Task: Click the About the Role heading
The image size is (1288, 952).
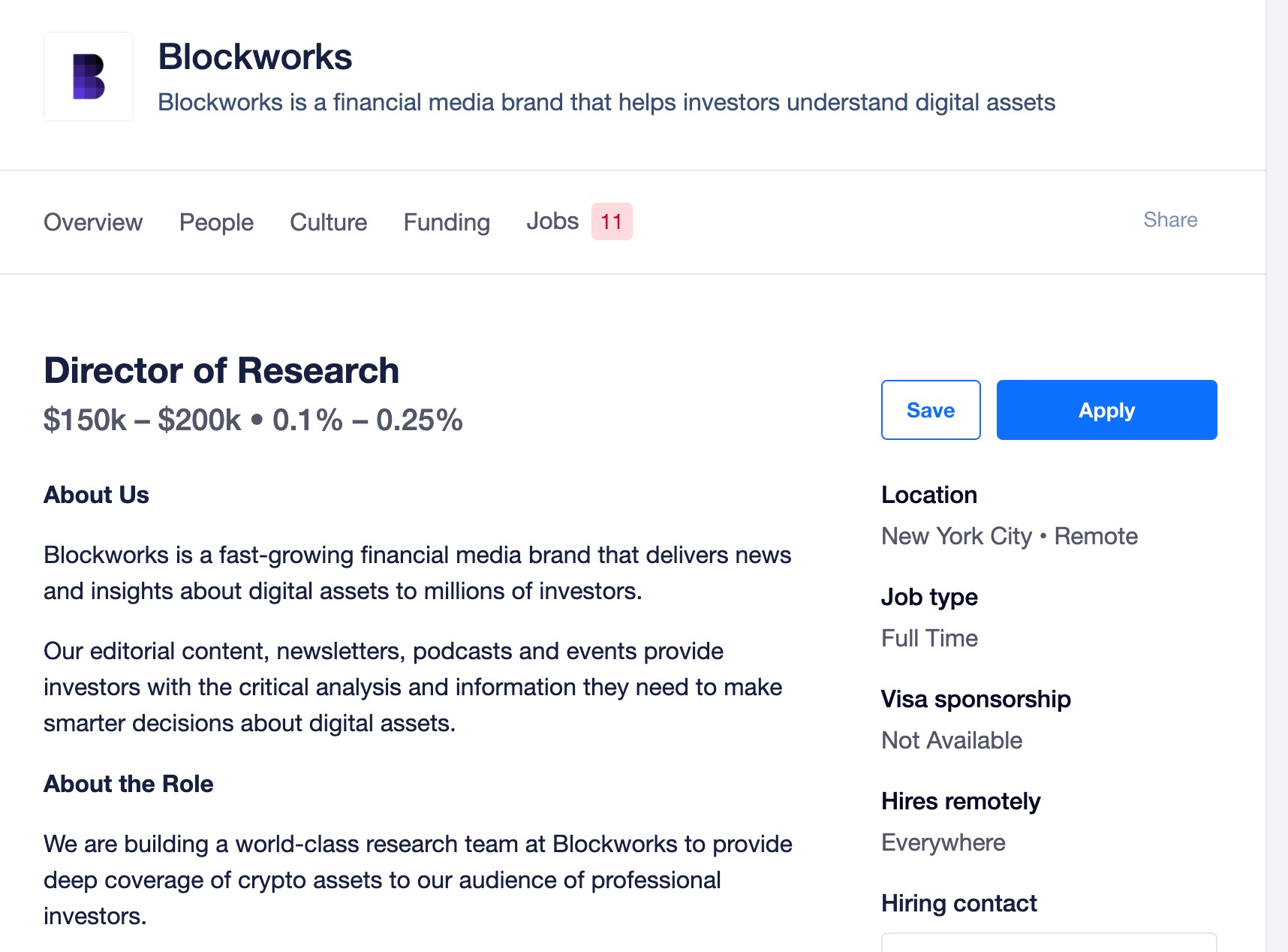Action: (x=128, y=784)
